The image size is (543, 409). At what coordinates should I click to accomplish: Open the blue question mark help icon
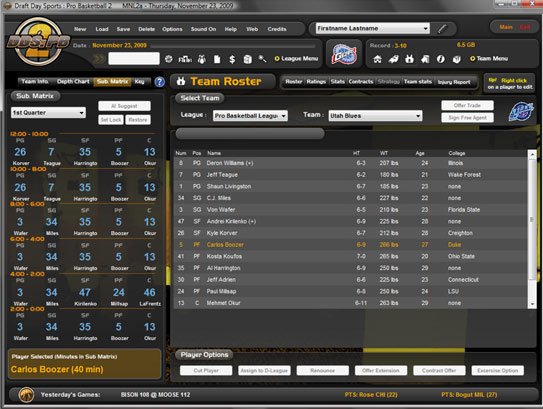pos(159,82)
